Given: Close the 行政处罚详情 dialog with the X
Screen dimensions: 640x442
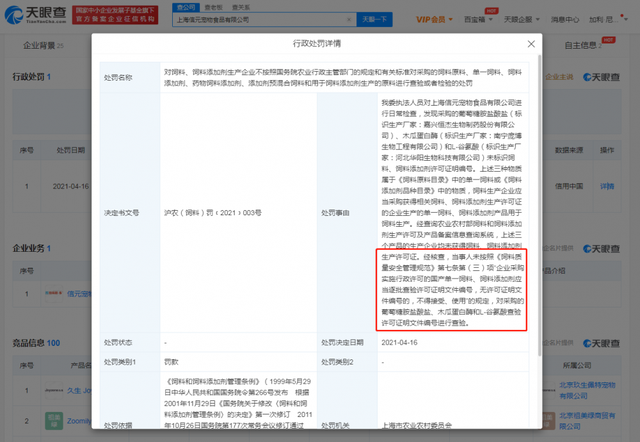Looking at the screenshot, I should coord(531,44).
